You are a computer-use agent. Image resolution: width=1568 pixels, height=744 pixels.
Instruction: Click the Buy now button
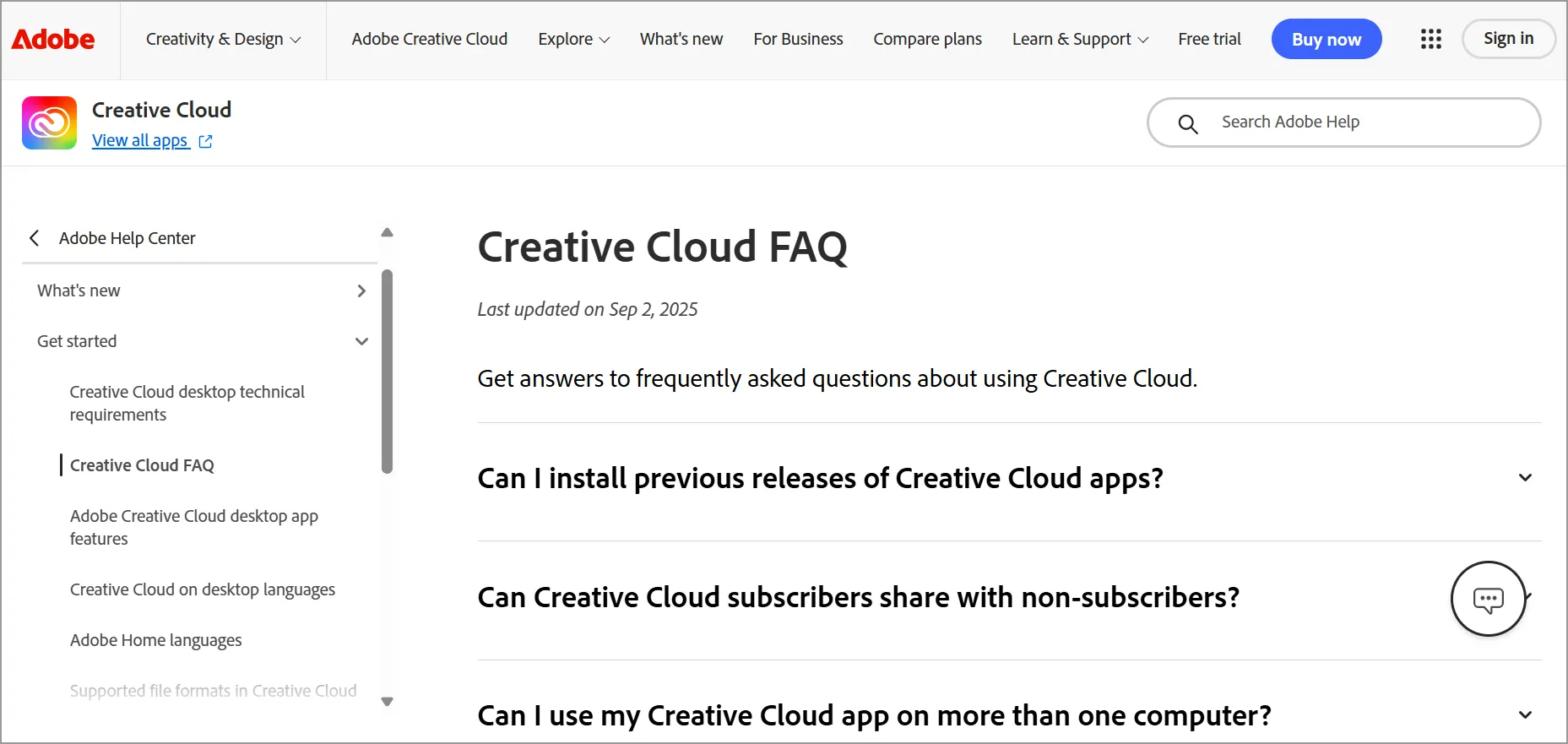pos(1326,39)
